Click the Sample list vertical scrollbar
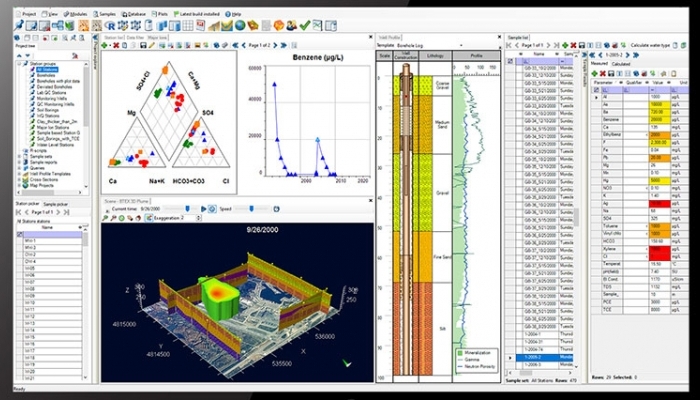 tap(576, 217)
